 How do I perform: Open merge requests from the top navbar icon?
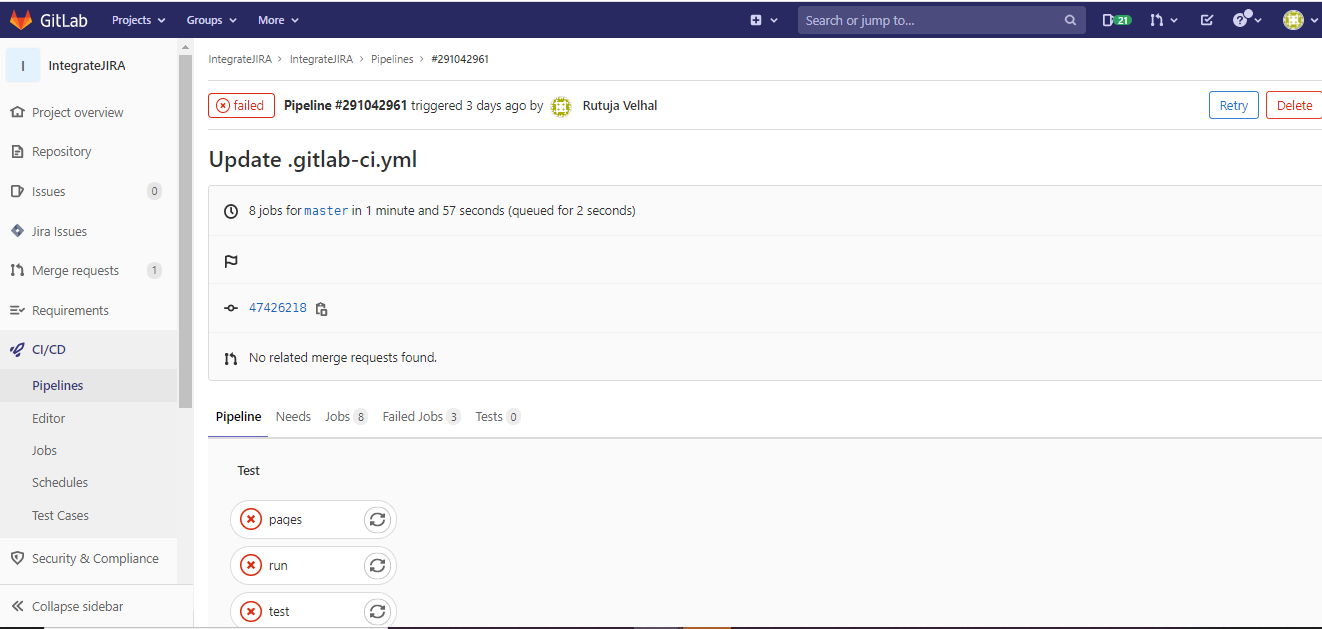1159,19
